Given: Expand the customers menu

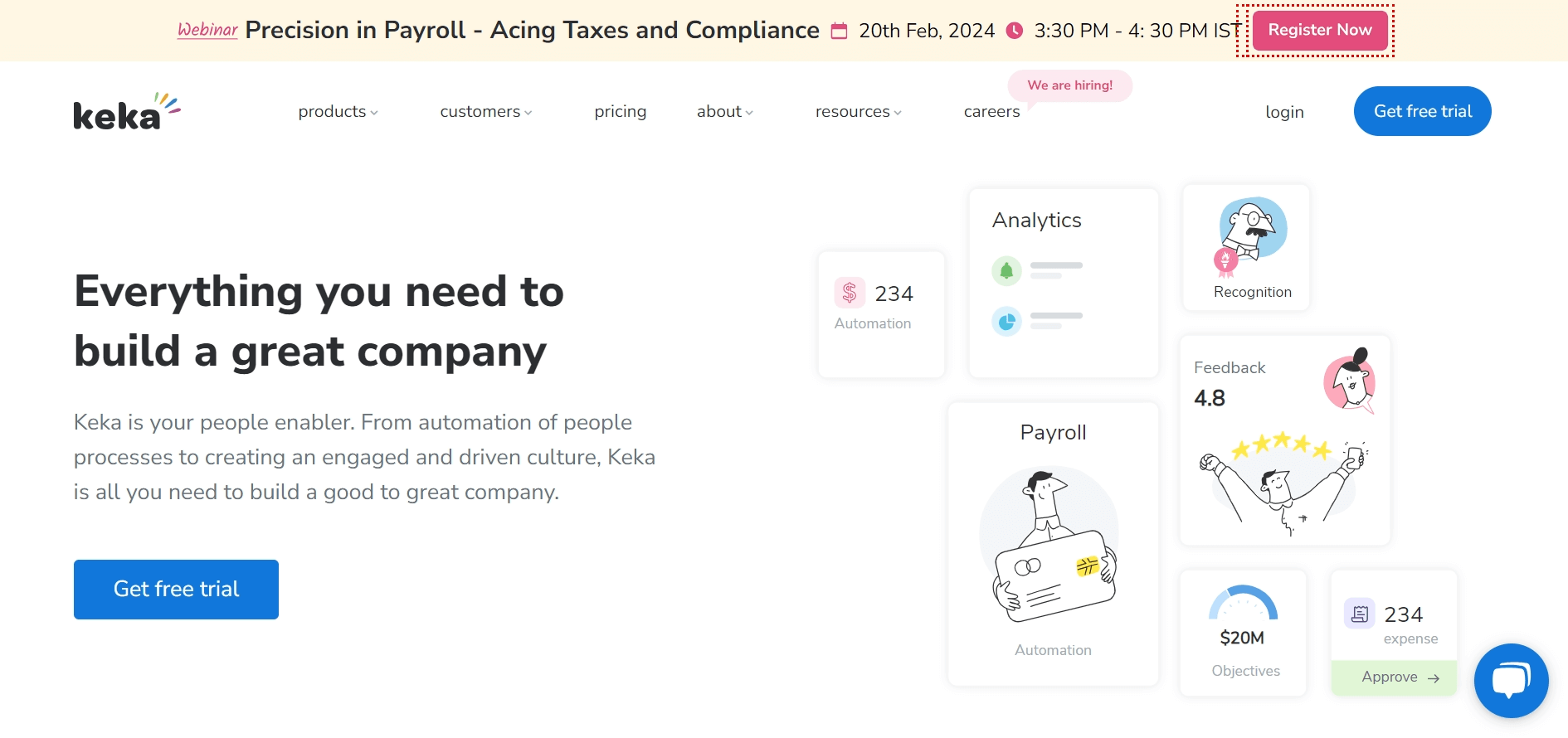Looking at the screenshot, I should [486, 112].
